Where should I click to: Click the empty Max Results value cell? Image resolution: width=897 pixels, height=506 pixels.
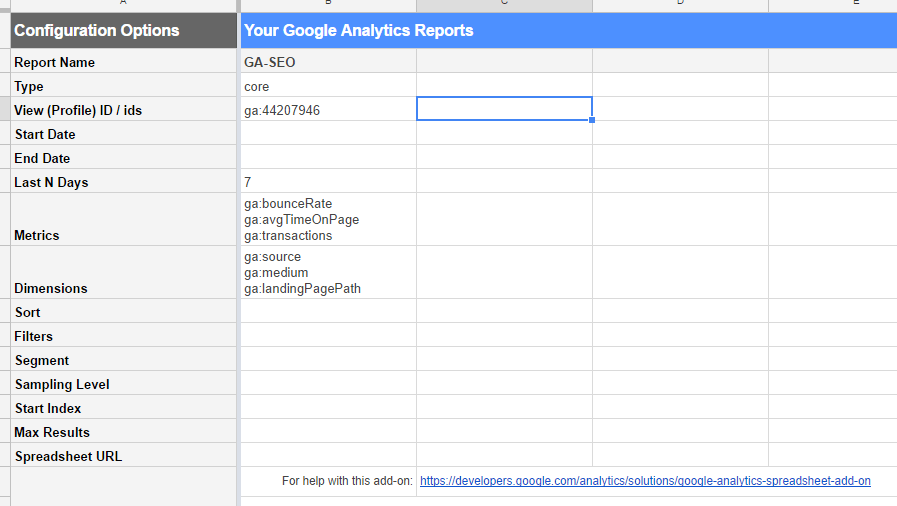(328, 432)
